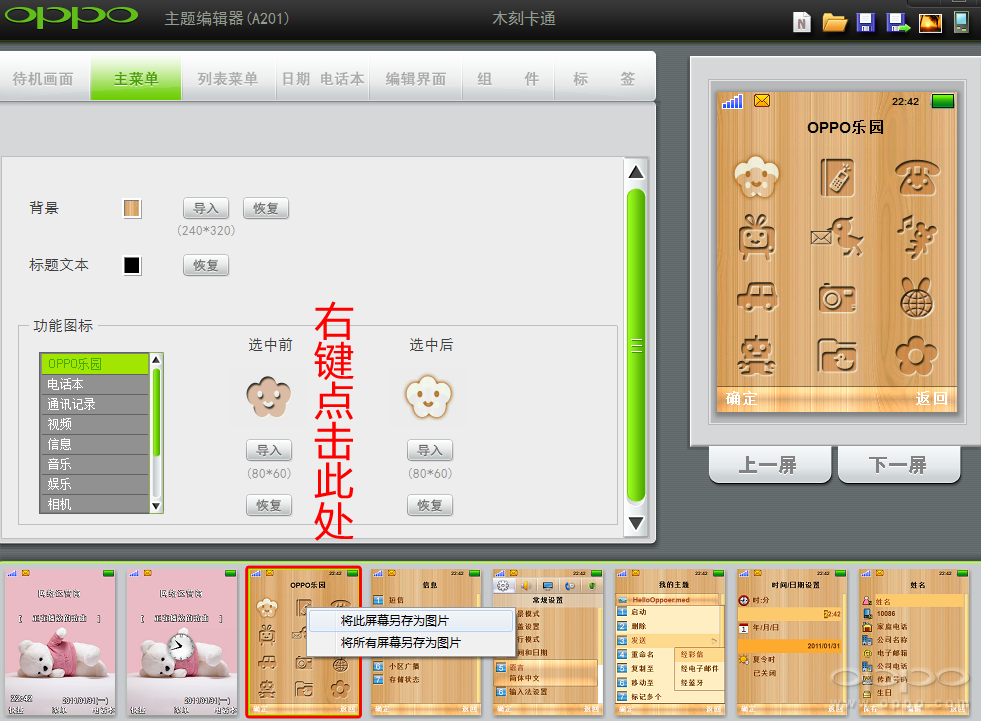Switch to the 编辑界面 tab

416,79
